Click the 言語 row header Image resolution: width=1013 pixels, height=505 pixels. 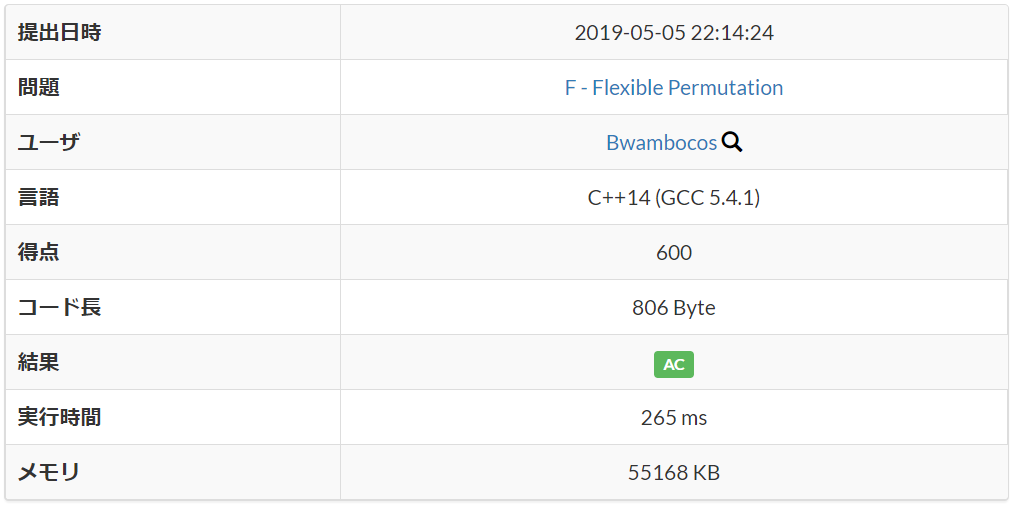coord(39,198)
